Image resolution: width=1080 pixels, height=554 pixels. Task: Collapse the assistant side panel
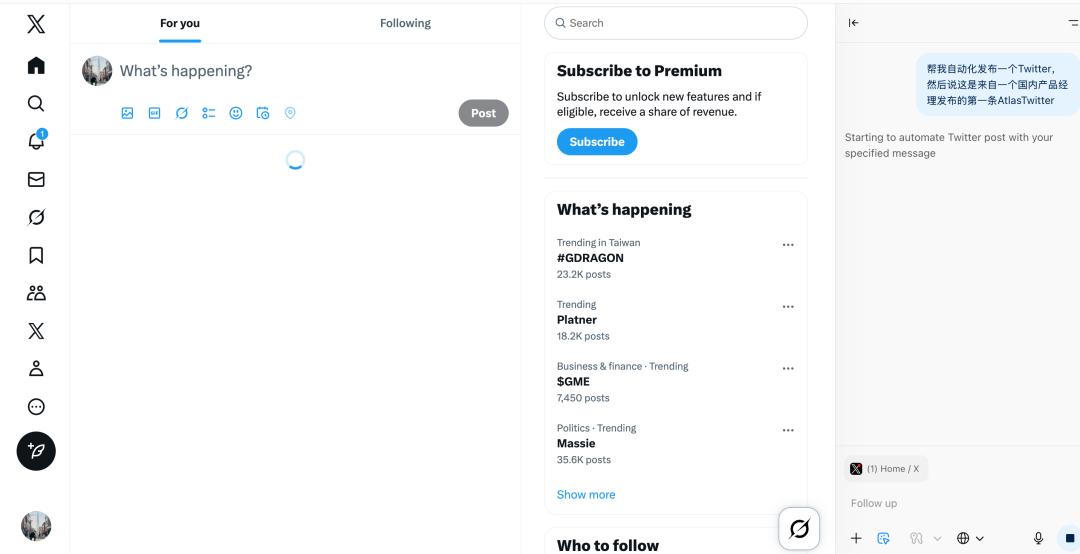coord(853,23)
